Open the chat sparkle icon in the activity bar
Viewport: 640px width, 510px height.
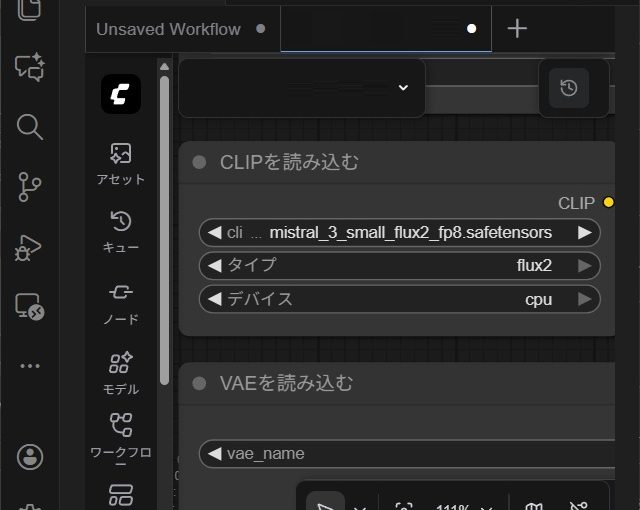[29, 67]
